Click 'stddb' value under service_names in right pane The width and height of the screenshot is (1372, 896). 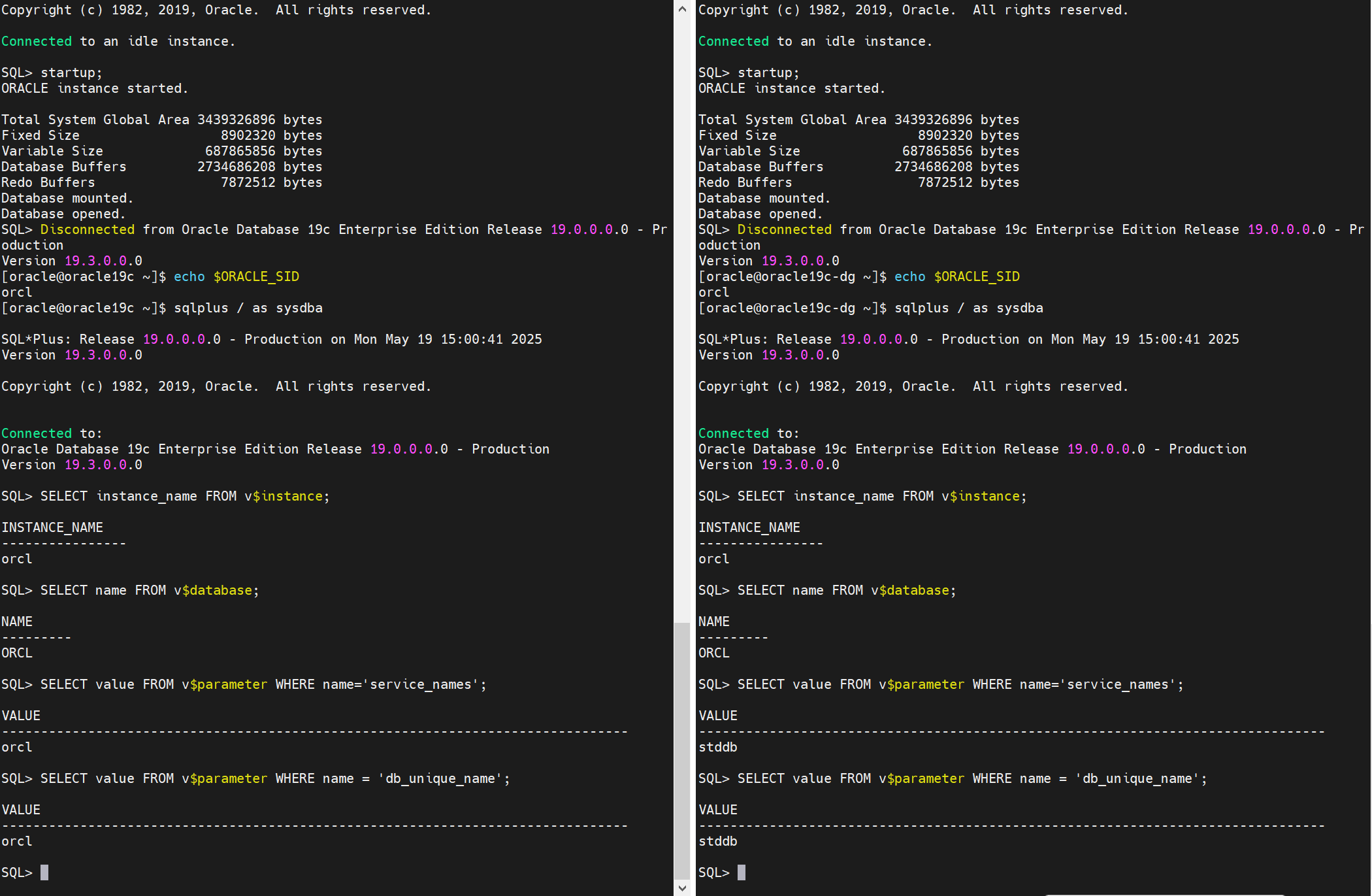(717, 747)
